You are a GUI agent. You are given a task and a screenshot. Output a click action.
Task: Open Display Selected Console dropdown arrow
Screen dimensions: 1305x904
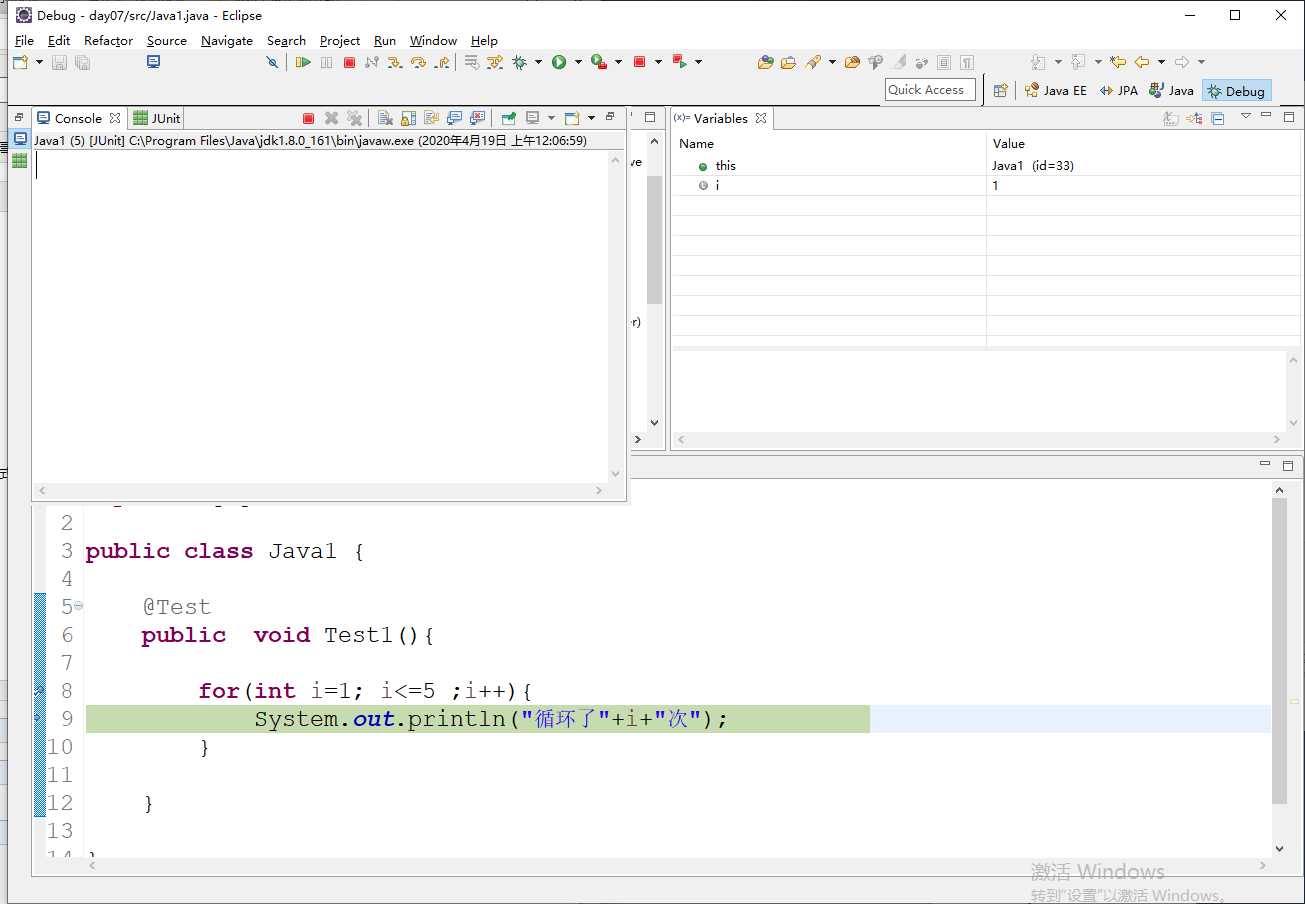click(x=551, y=118)
